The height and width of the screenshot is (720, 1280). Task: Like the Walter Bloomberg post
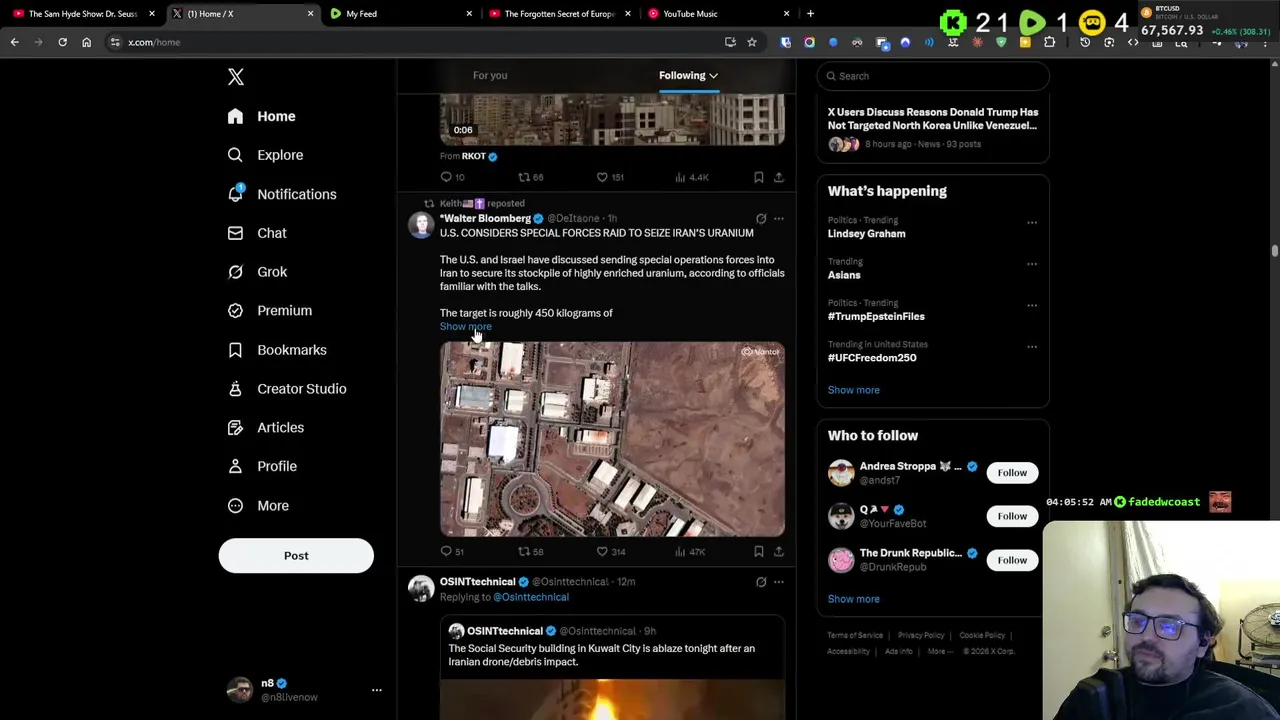[x=602, y=551]
